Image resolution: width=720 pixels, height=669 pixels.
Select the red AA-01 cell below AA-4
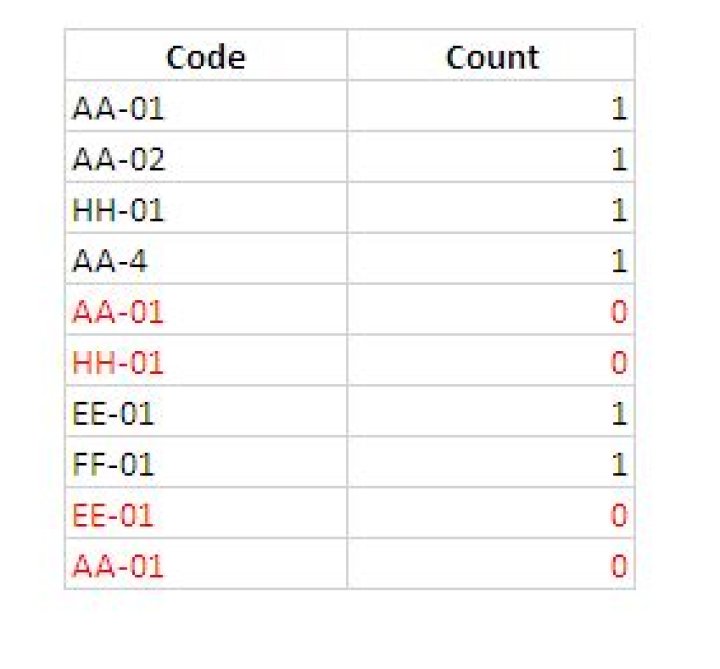coord(206,310)
